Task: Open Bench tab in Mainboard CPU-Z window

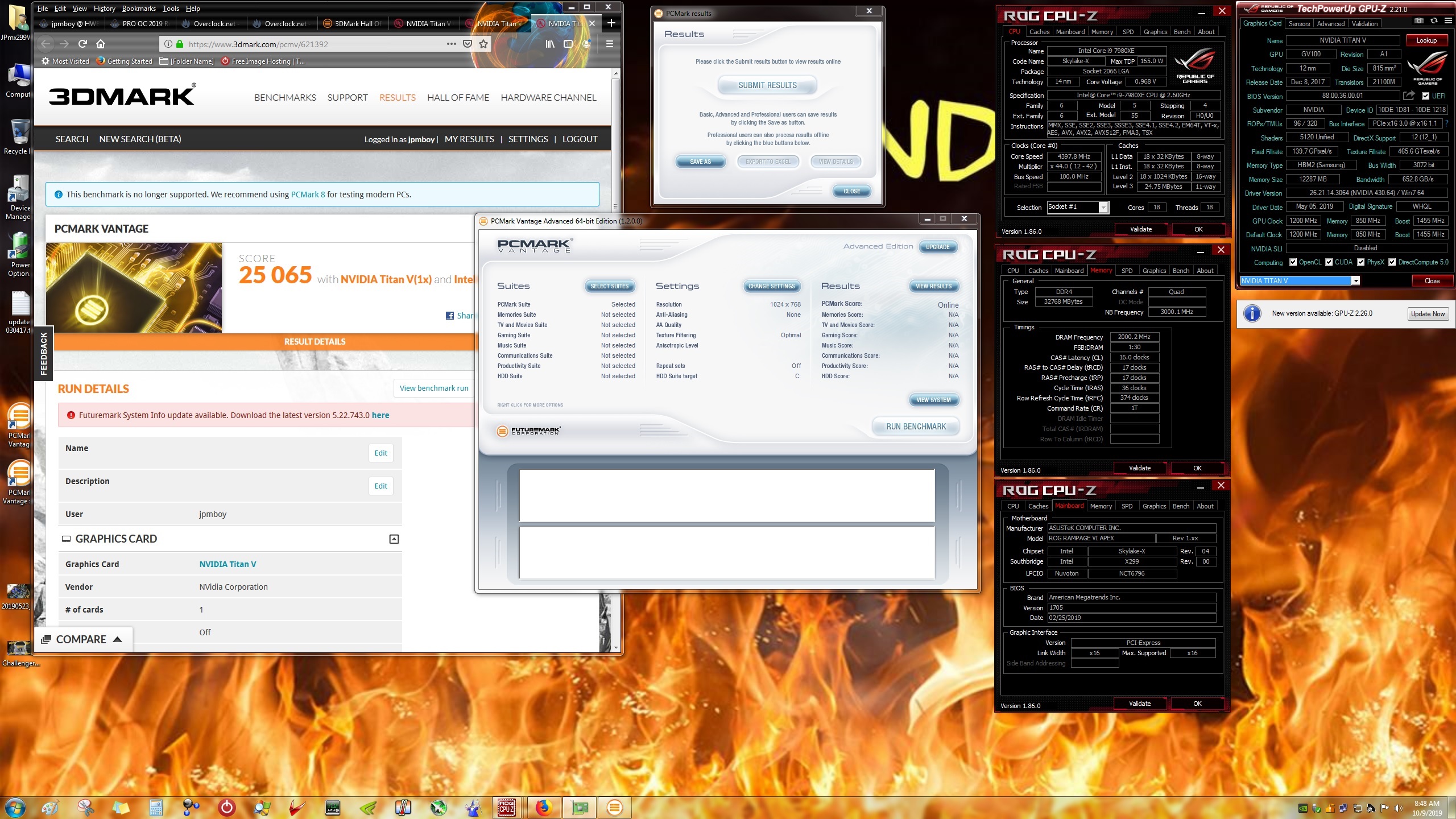Action: (1181, 506)
